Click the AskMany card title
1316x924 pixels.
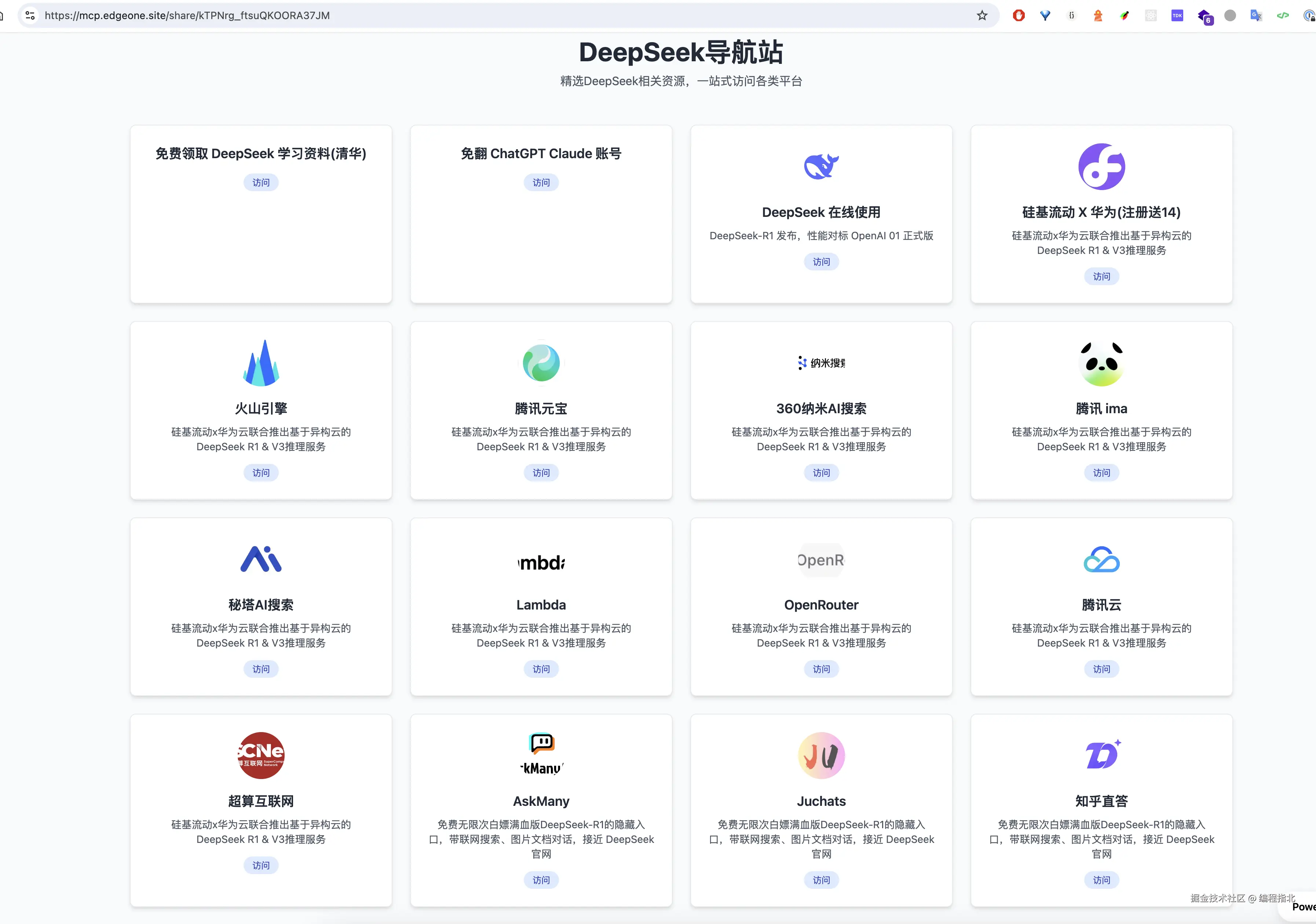point(541,801)
